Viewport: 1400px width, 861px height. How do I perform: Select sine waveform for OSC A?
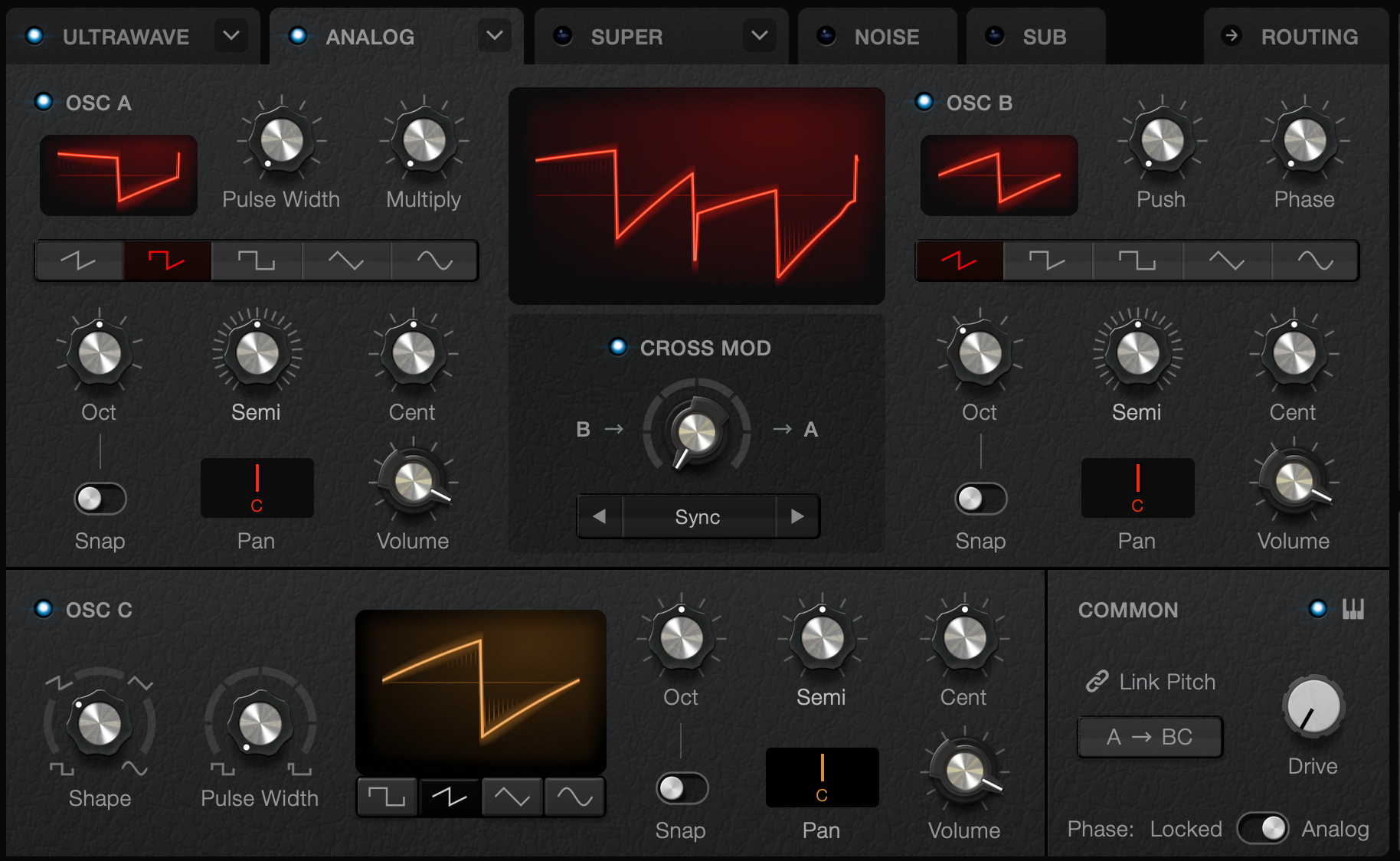[434, 260]
